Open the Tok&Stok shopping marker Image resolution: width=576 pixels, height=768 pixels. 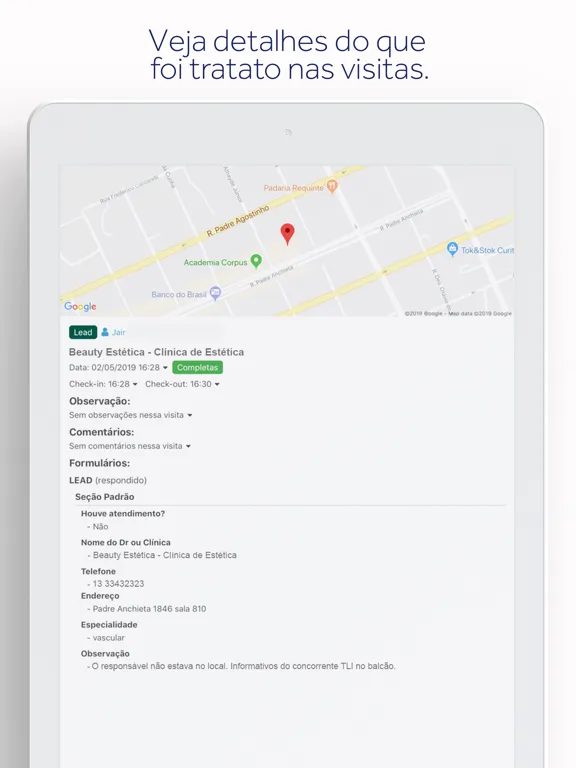tap(453, 249)
